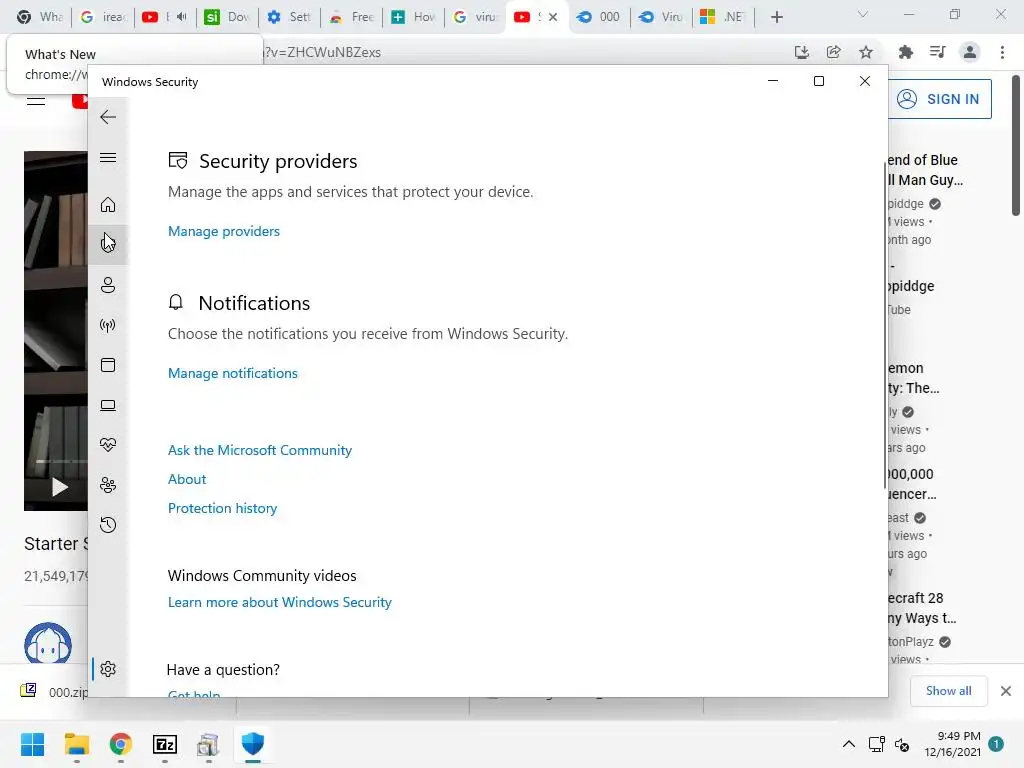Open Windows Start menu
This screenshot has width=1024, height=768.
click(x=32, y=744)
